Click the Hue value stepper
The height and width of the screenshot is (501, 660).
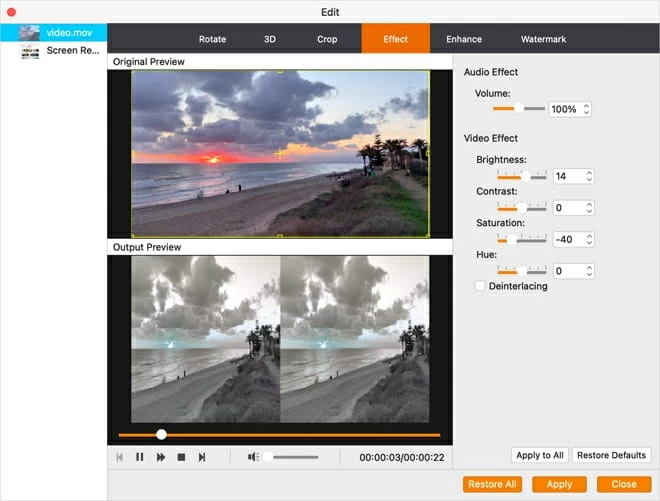click(589, 271)
